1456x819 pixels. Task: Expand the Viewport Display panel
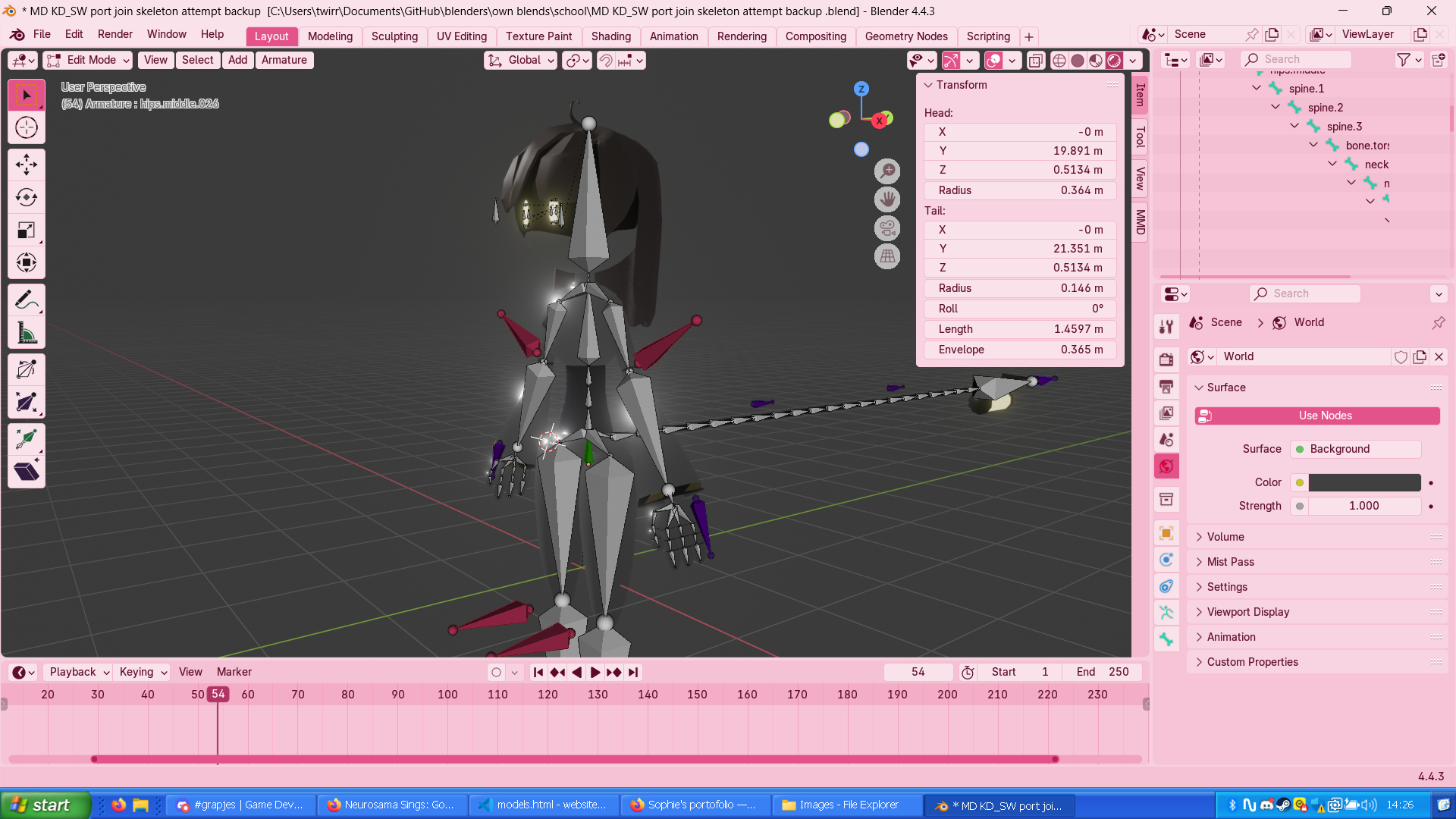pos(1247,612)
